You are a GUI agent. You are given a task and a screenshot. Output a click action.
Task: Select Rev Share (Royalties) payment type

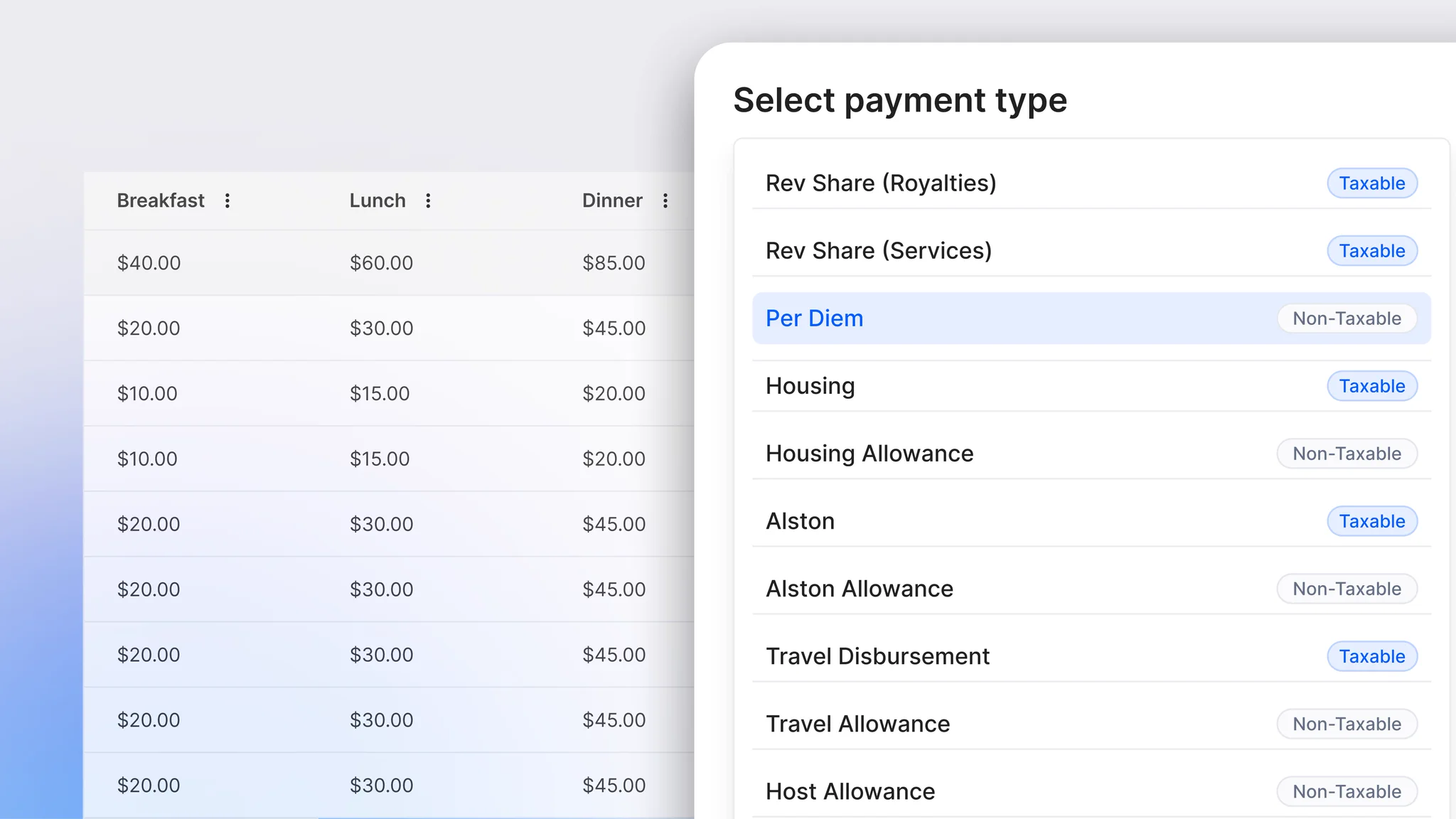click(x=1091, y=183)
